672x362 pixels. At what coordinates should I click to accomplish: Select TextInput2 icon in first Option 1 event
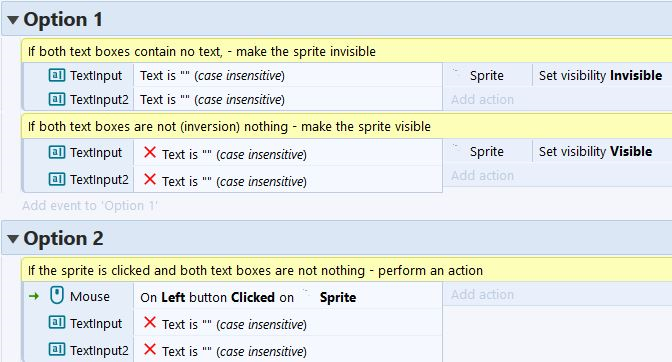(57, 99)
